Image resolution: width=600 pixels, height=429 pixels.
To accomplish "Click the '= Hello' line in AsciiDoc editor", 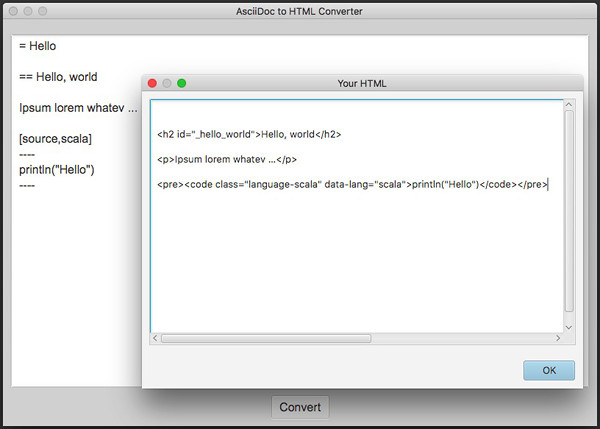I will click(38, 46).
